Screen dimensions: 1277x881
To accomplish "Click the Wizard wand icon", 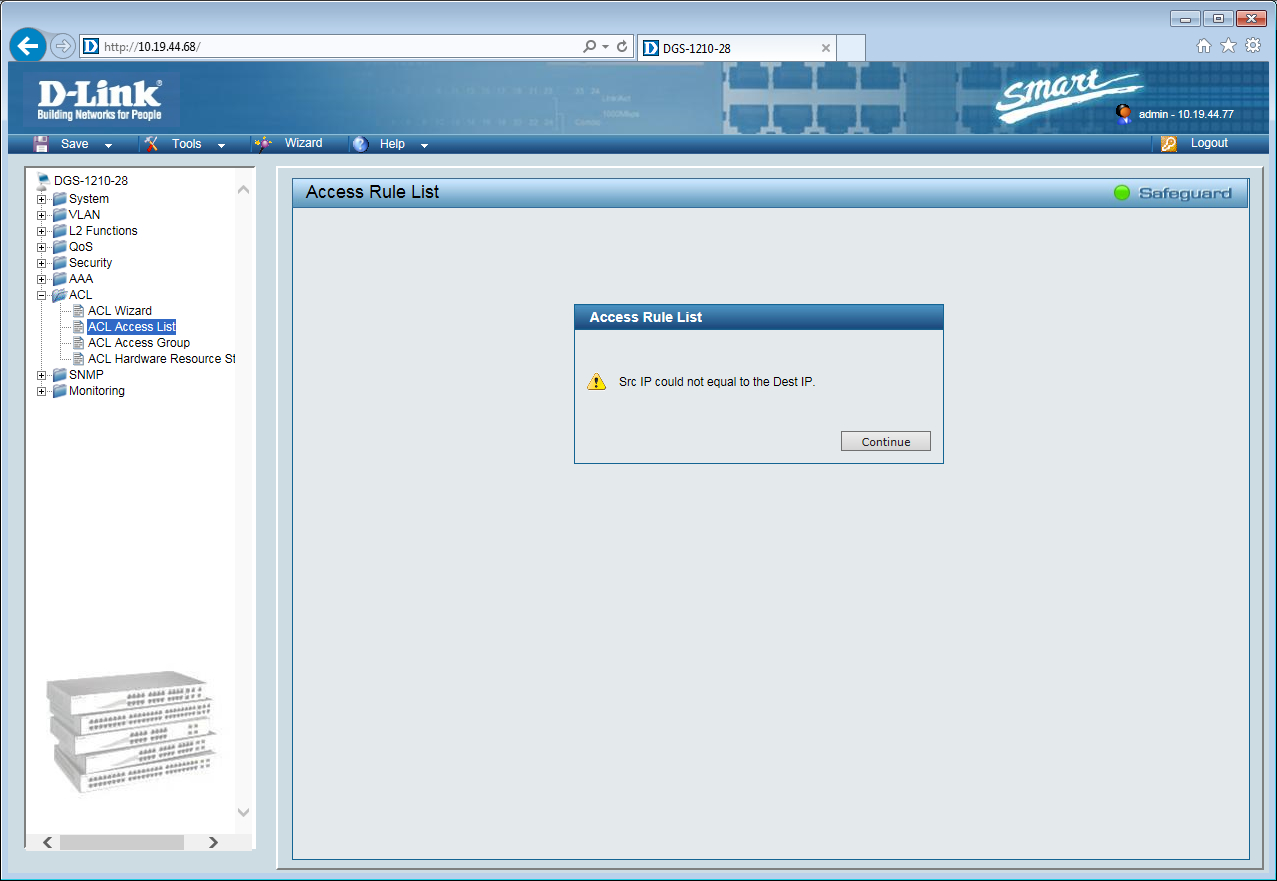I will pyautogui.click(x=262, y=143).
